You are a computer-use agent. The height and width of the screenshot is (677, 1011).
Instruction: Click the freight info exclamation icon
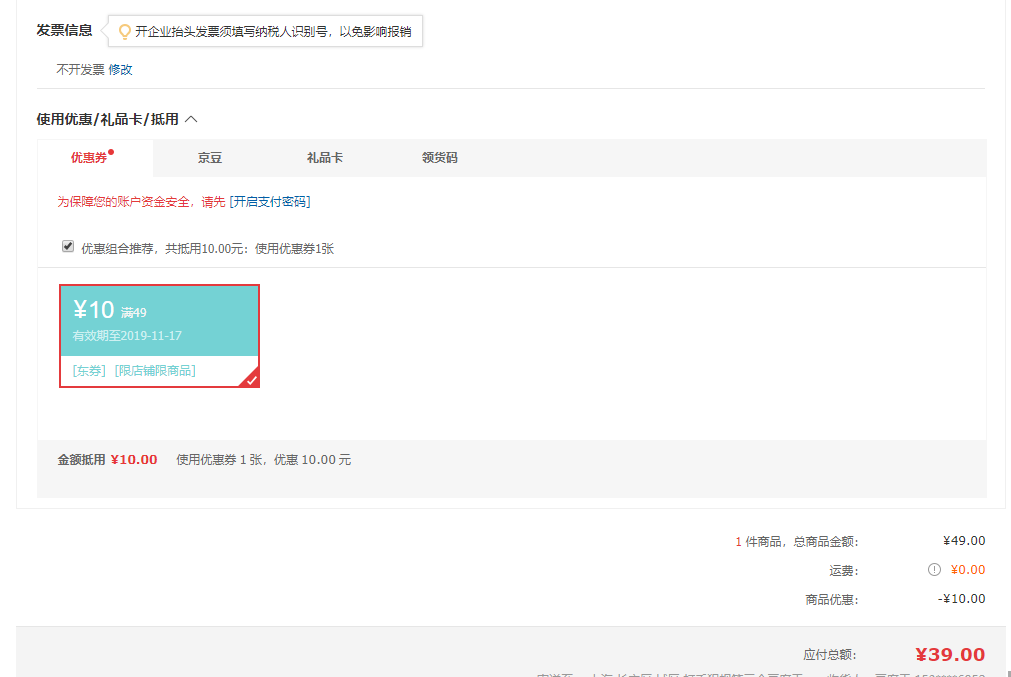[934, 569]
